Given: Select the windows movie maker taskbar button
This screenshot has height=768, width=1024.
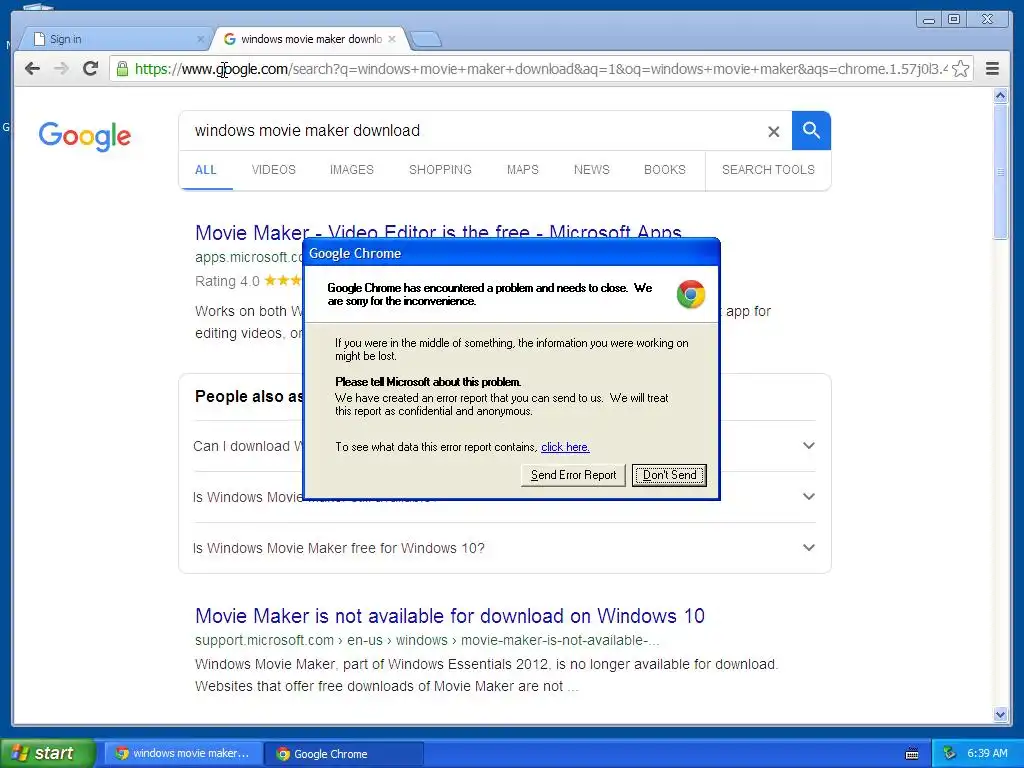Looking at the screenshot, I should click(x=184, y=753).
